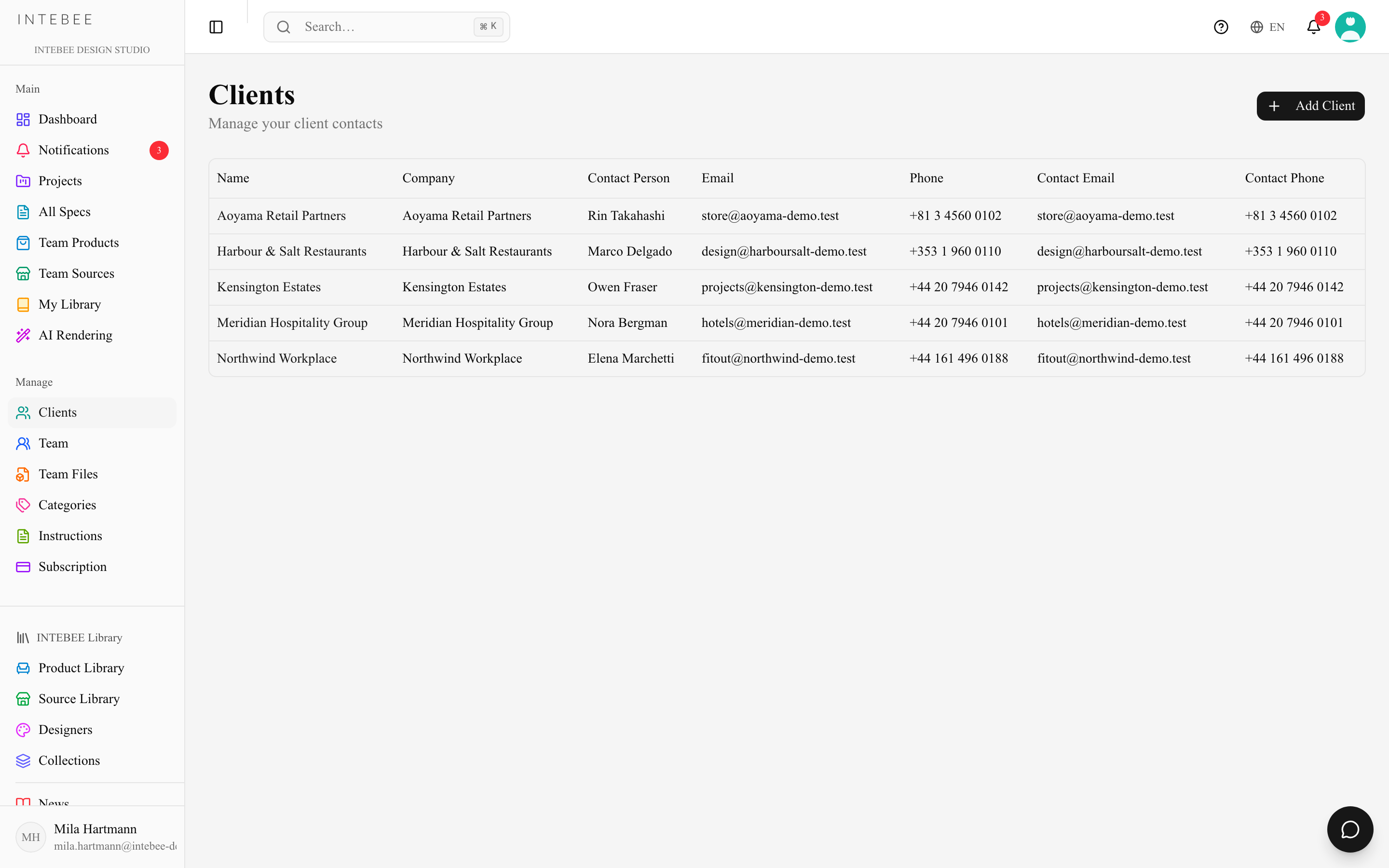This screenshot has height=868, width=1389.
Task: Open the Designers palette icon
Action: pyautogui.click(x=23, y=730)
